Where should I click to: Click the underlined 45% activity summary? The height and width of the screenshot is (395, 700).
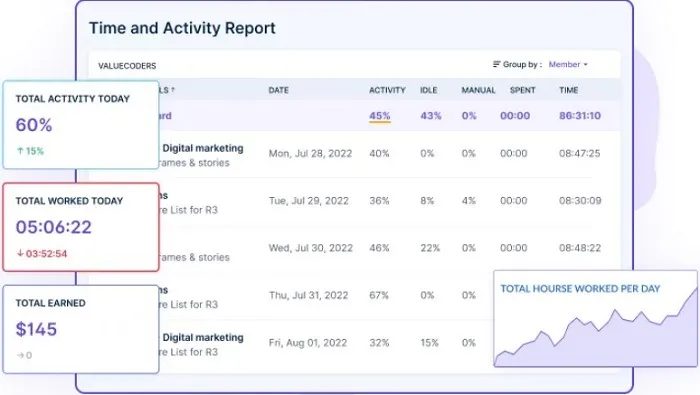click(380, 116)
